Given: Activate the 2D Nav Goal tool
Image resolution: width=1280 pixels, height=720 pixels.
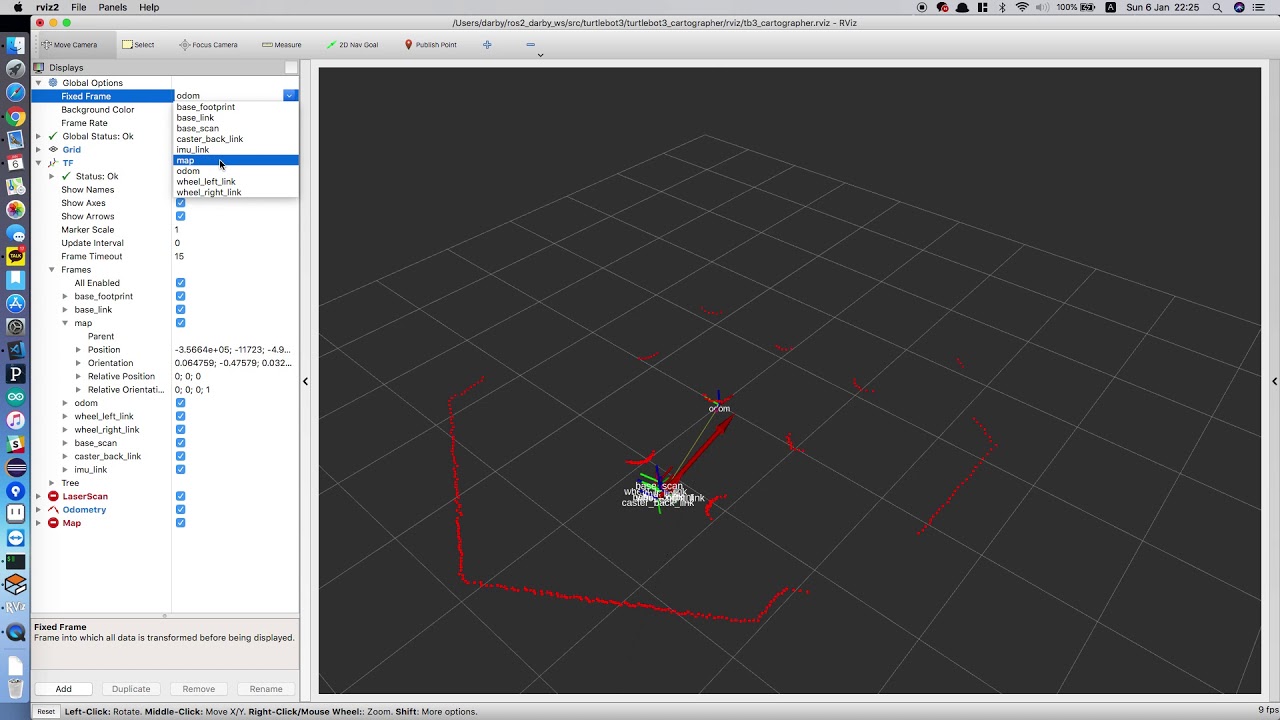Looking at the screenshot, I should pyautogui.click(x=352, y=45).
